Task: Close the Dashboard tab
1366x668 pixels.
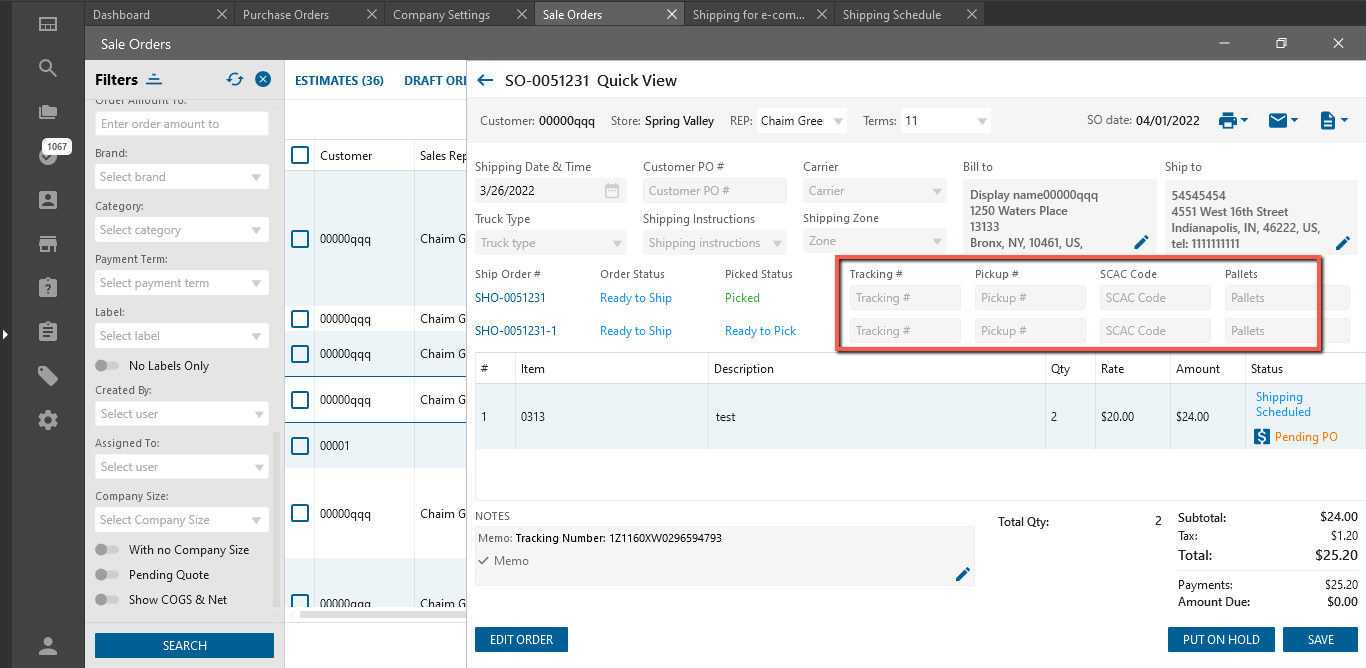Action: pos(221,14)
